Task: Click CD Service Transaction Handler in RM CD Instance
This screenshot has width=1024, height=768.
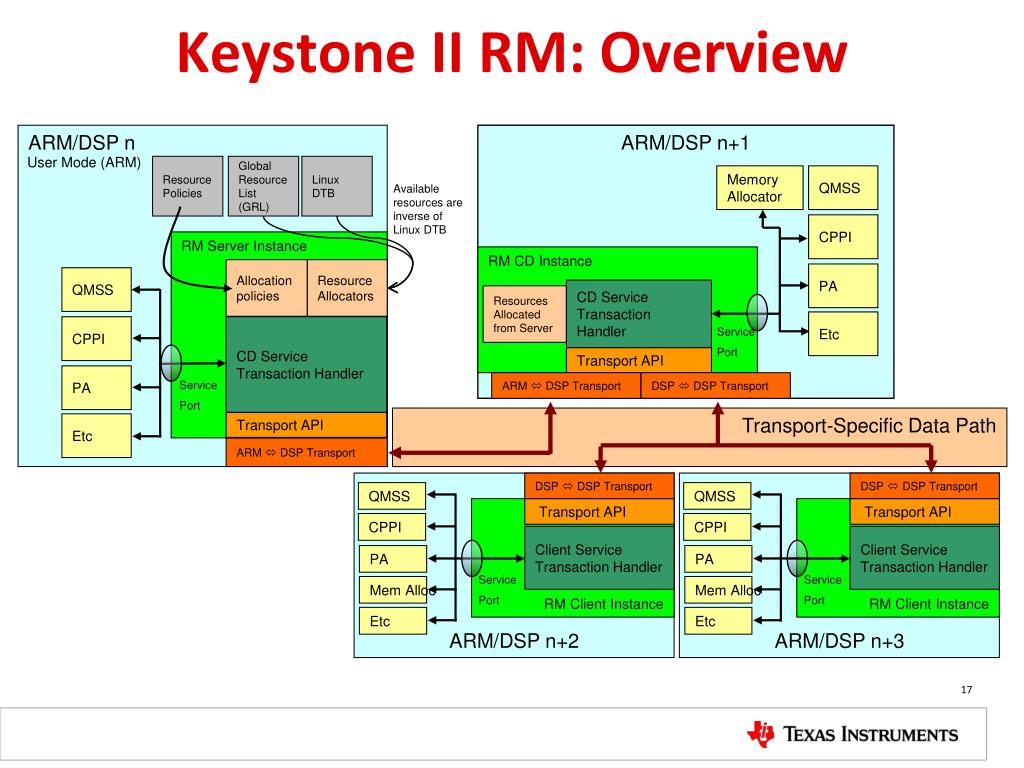Action: click(x=639, y=314)
